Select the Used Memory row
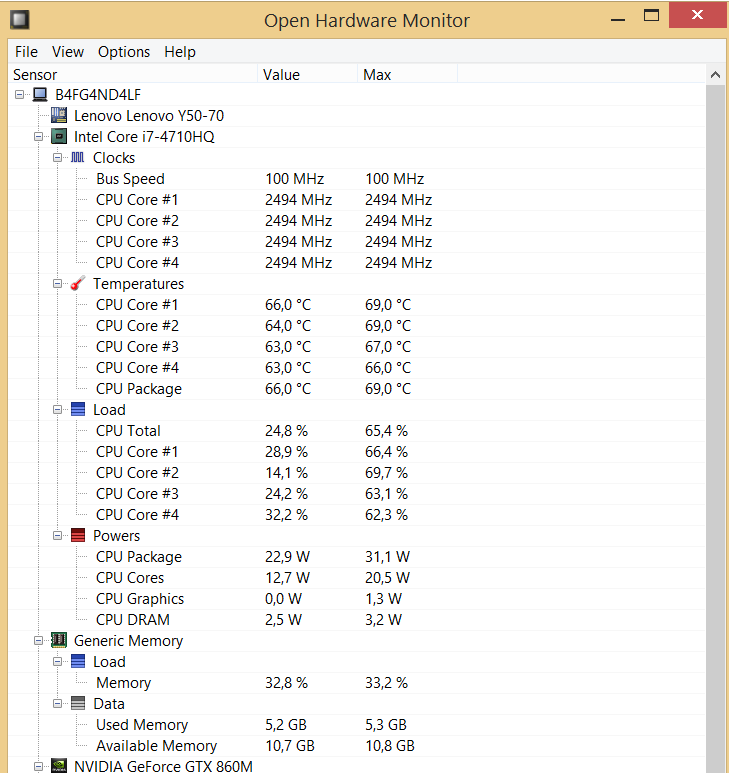 coord(357,724)
